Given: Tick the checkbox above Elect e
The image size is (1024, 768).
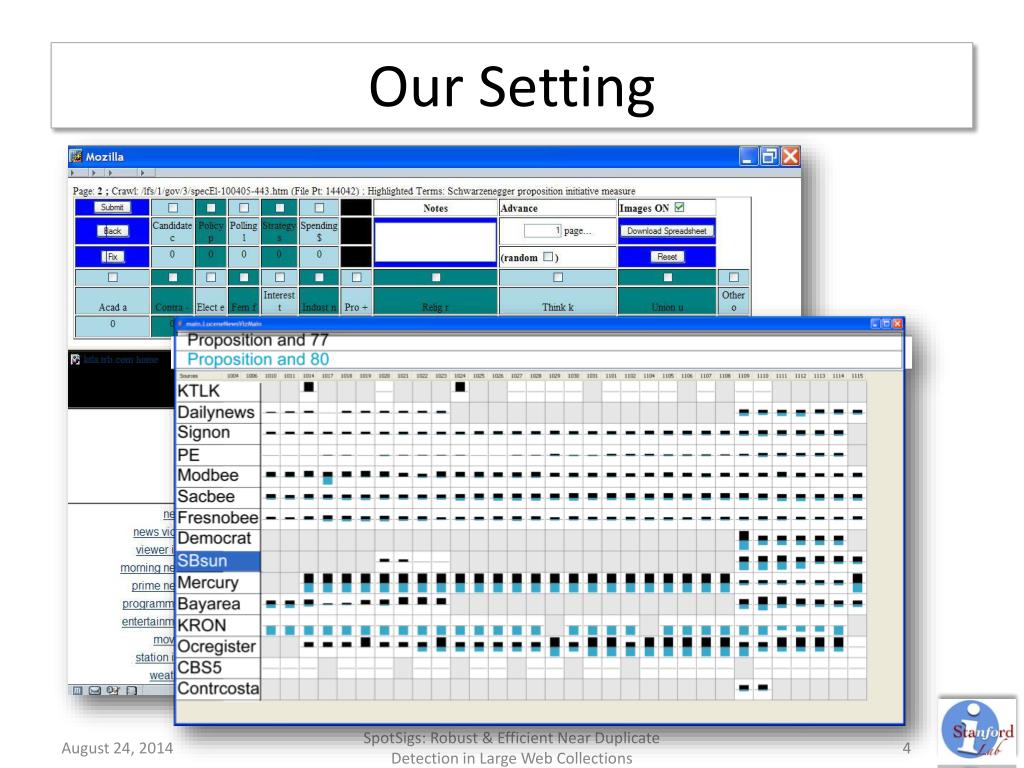Looking at the screenshot, I should tap(210, 278).
